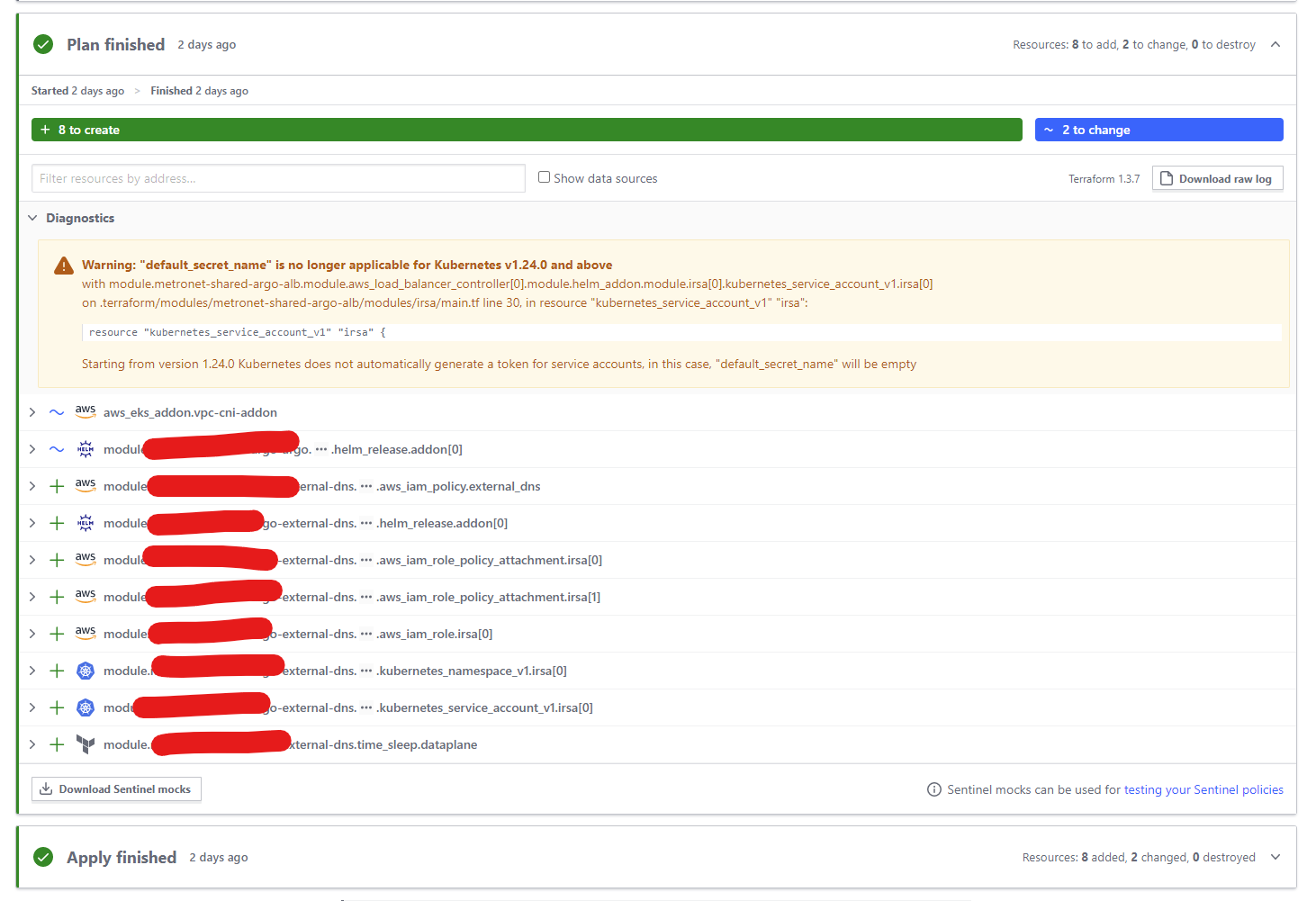1316x901 pixels.
Task: Click the tilde change icon on vpc-cni-addon row
Action: pos(56,411)
